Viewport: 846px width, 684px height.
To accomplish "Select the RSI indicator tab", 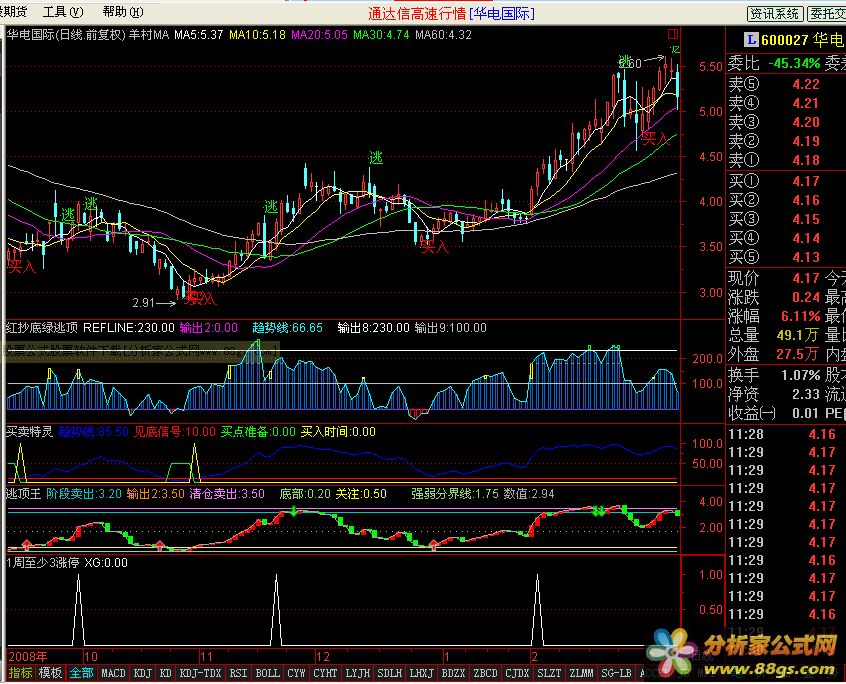I will click(238, 673).
